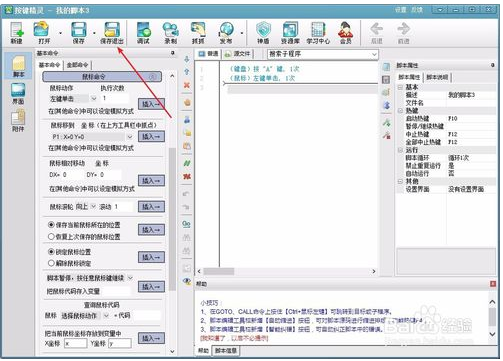The image size is (503, 361).
Task: Open the 脚本暂停 pause-option dropdown
Action: click(x=130, y=278)
